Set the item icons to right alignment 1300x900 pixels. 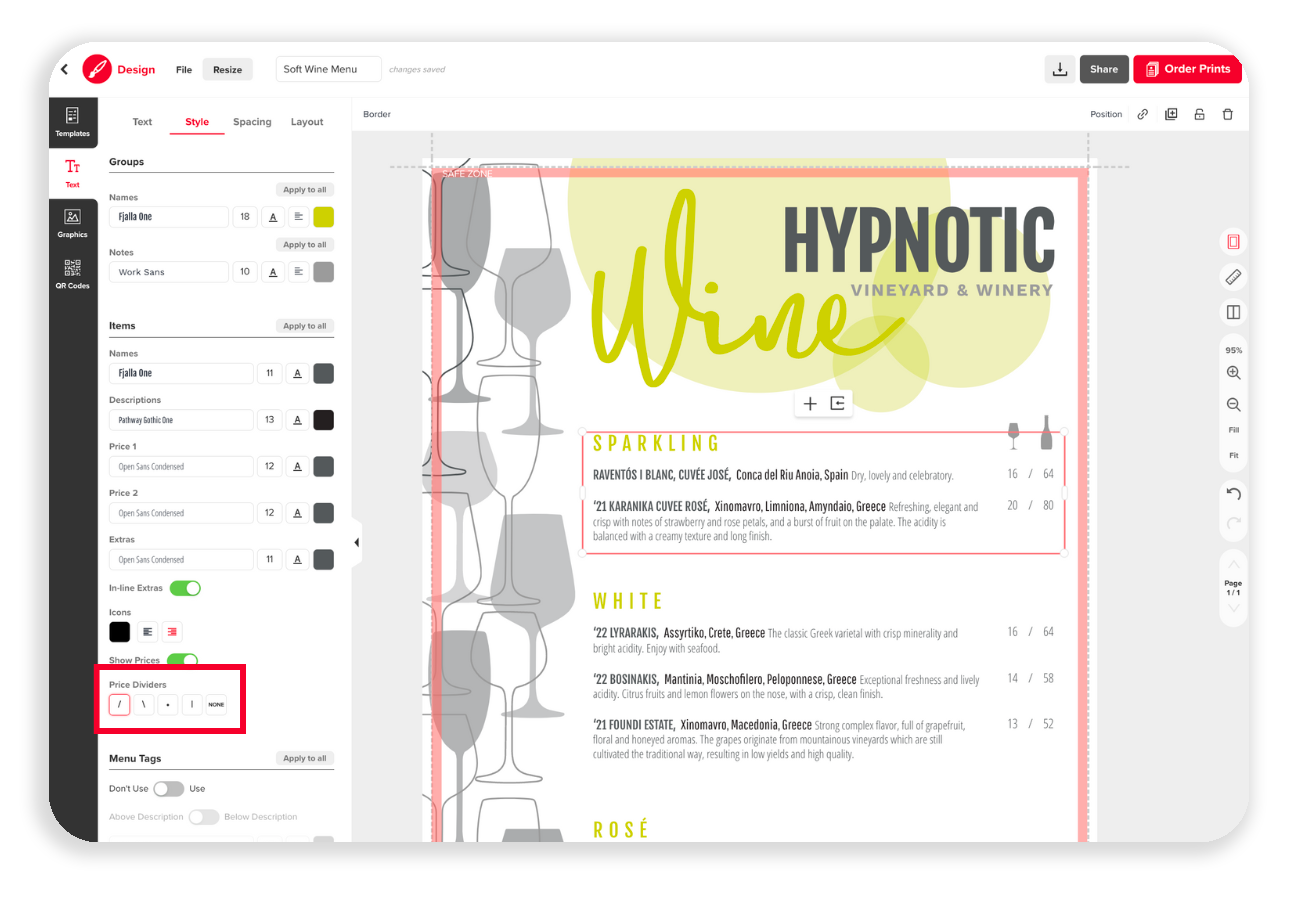172,631
